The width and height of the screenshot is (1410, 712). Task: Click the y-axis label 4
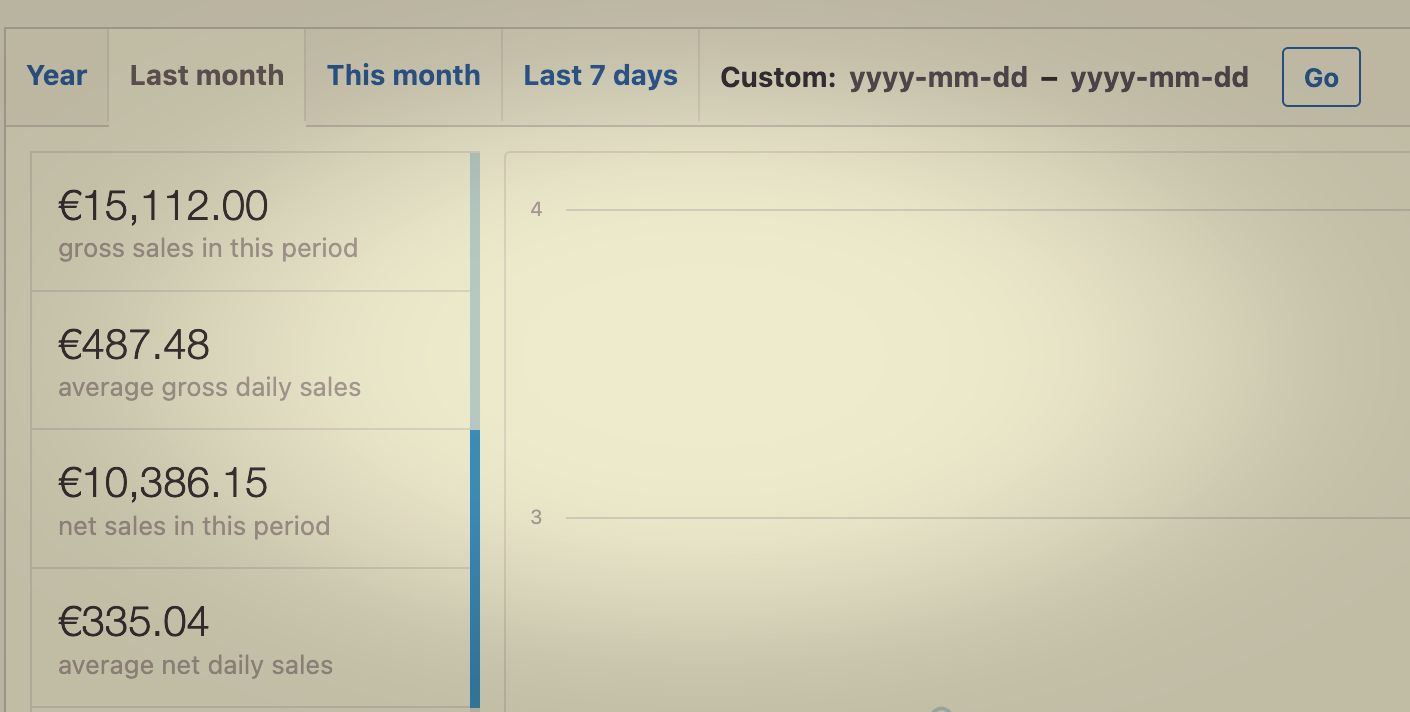[536, 209]
